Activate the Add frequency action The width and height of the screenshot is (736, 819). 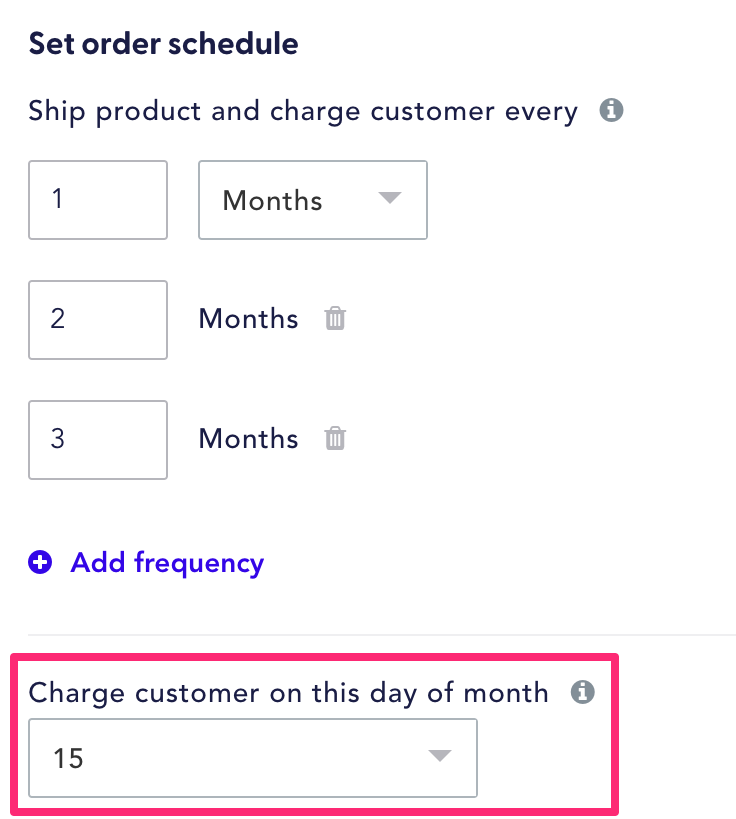click(x=166, y=562)
